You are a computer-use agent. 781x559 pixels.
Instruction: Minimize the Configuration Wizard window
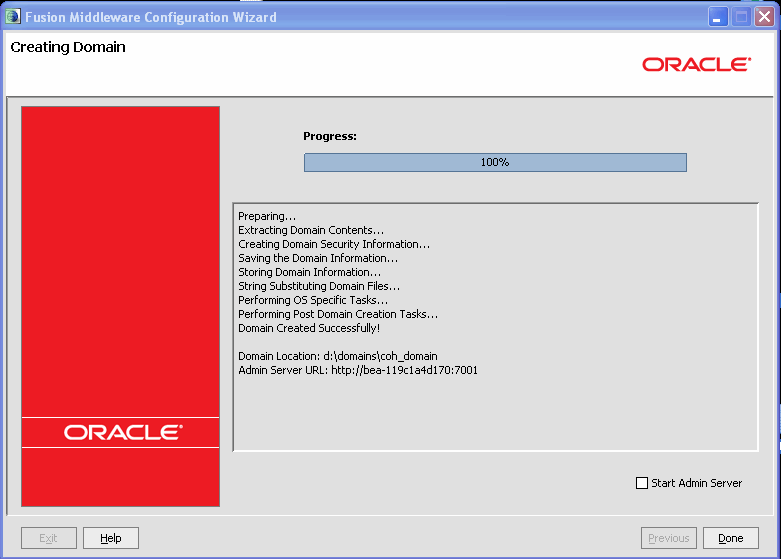(x=718, y=17)
